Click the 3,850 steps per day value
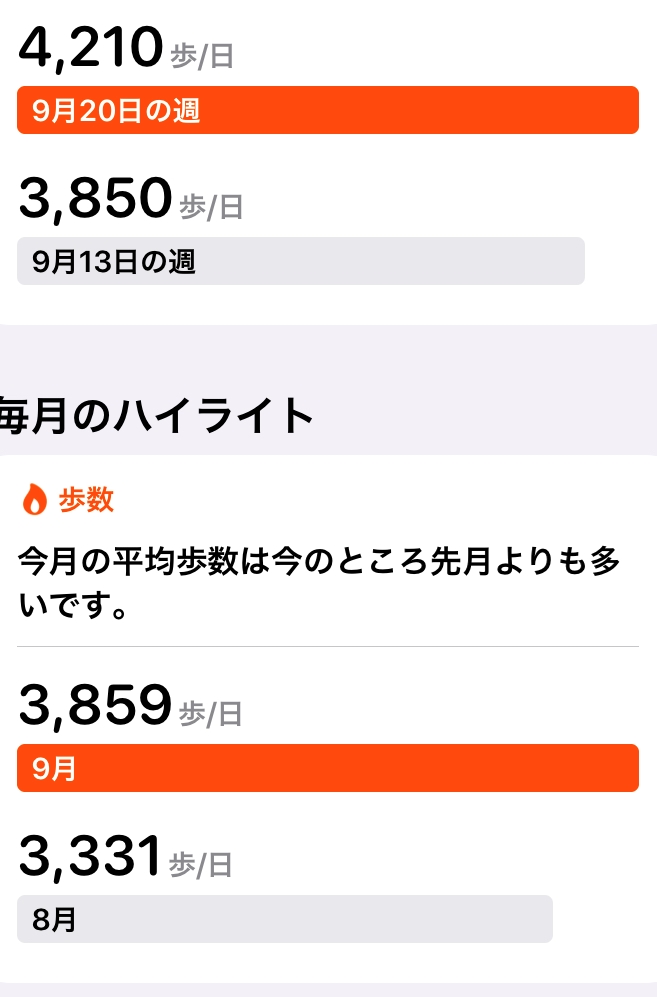657x997 pixels. 95,198
